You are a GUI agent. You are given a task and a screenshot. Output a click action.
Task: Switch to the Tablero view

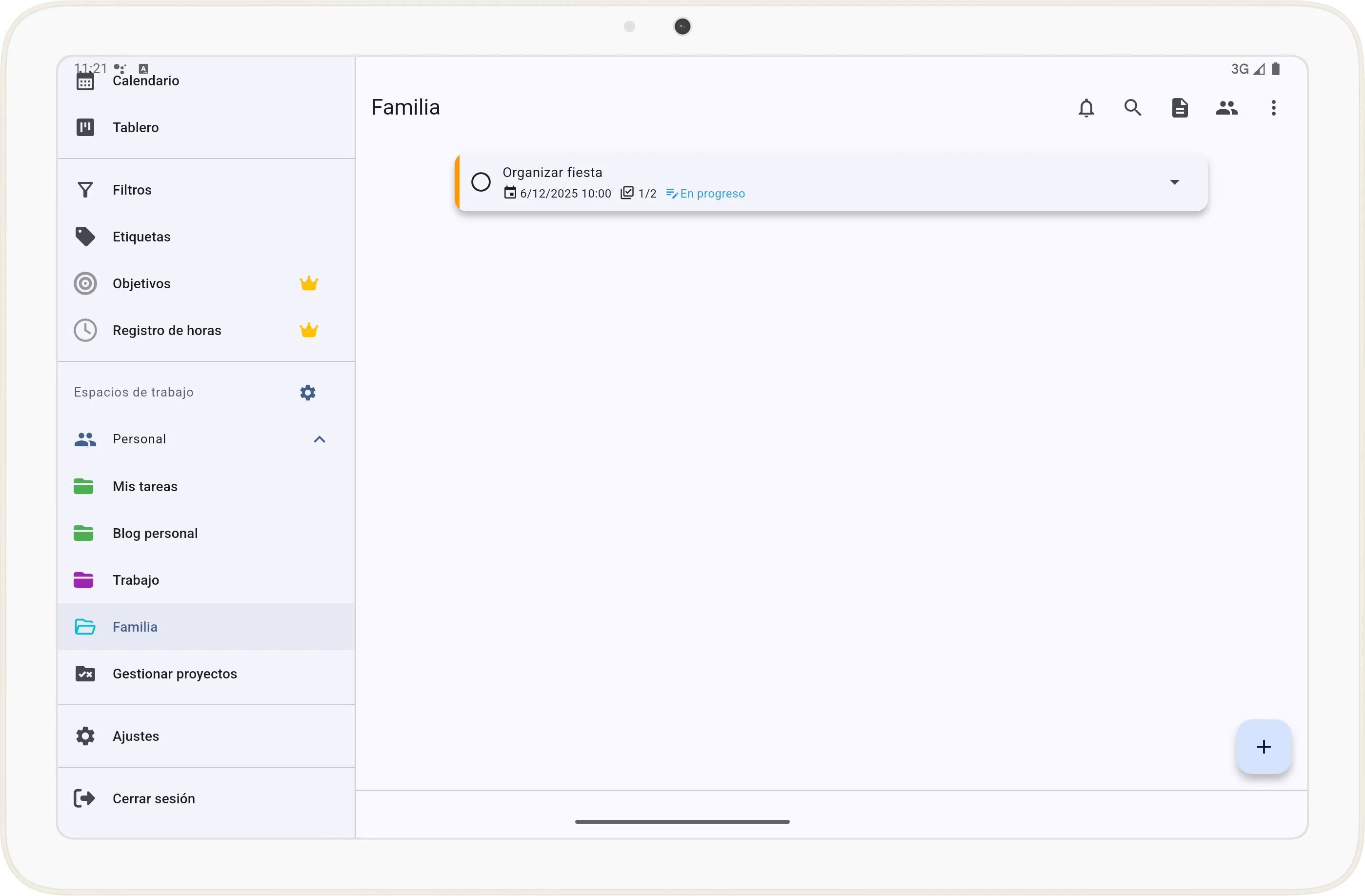coord(135,127)
